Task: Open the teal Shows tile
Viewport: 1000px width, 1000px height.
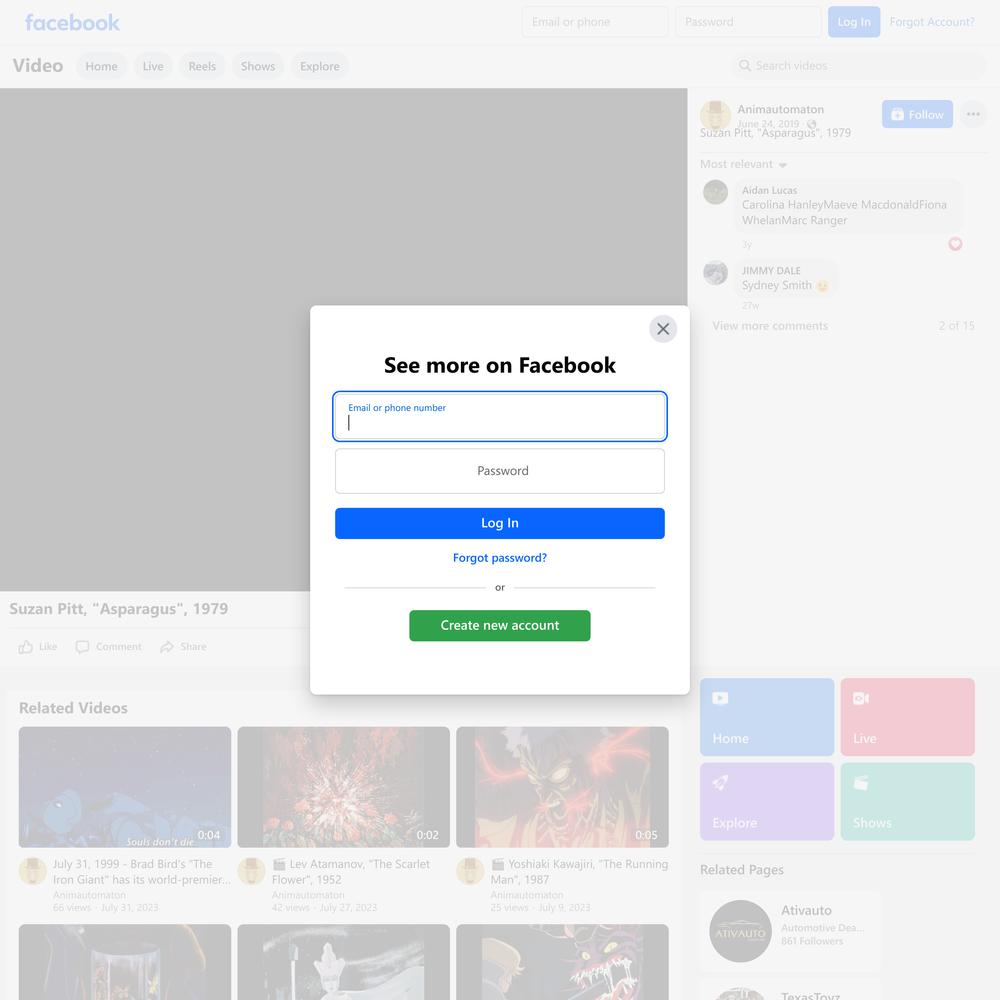Action: point(908,802)
